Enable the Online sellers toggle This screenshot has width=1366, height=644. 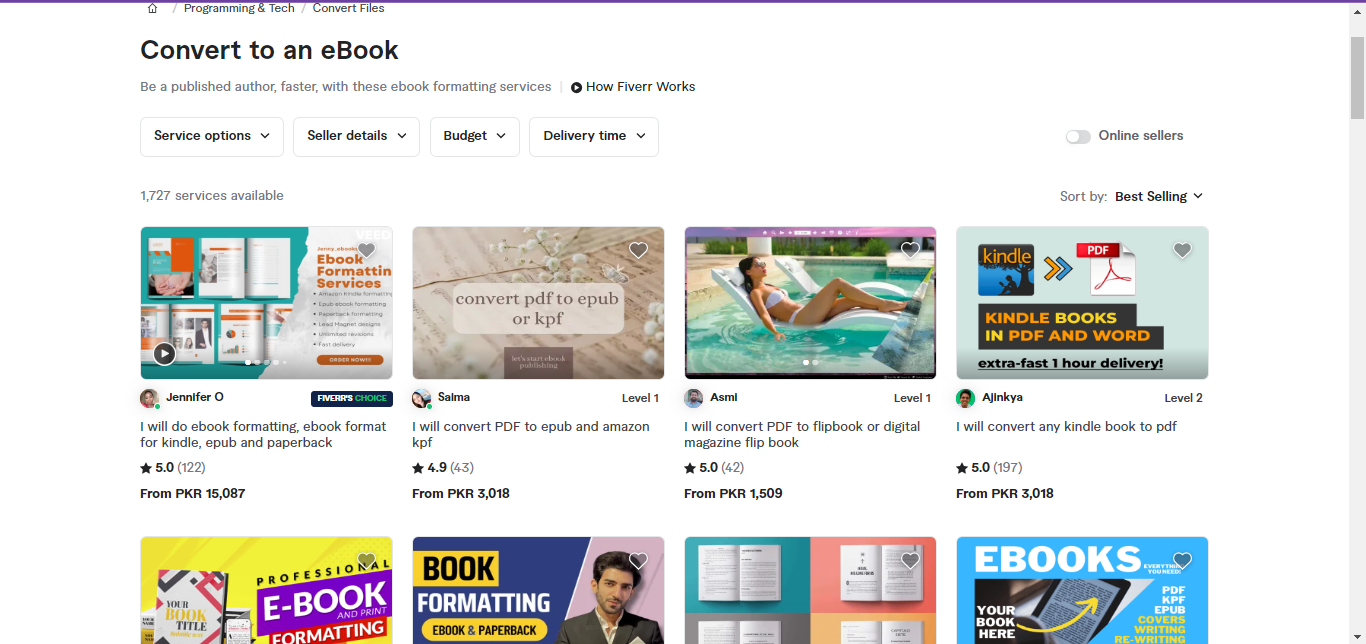[1078, 137]
